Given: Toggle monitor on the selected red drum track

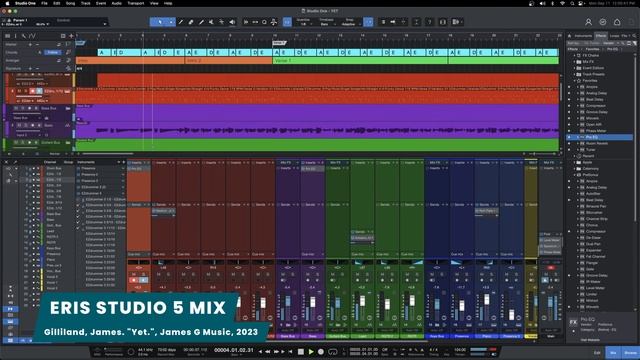Looking at the screenshot, I should click(x=39, y=91).
